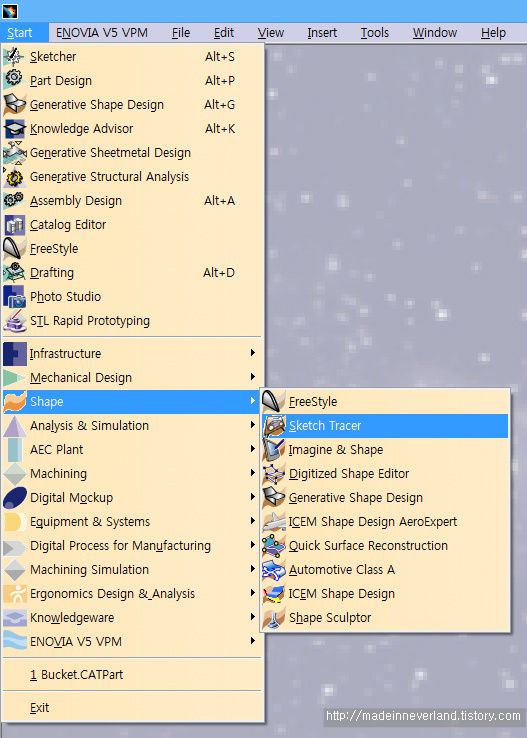Click the Automotive Class A icon
Viewport: 527px width, 738px height.
pos(274,570)
